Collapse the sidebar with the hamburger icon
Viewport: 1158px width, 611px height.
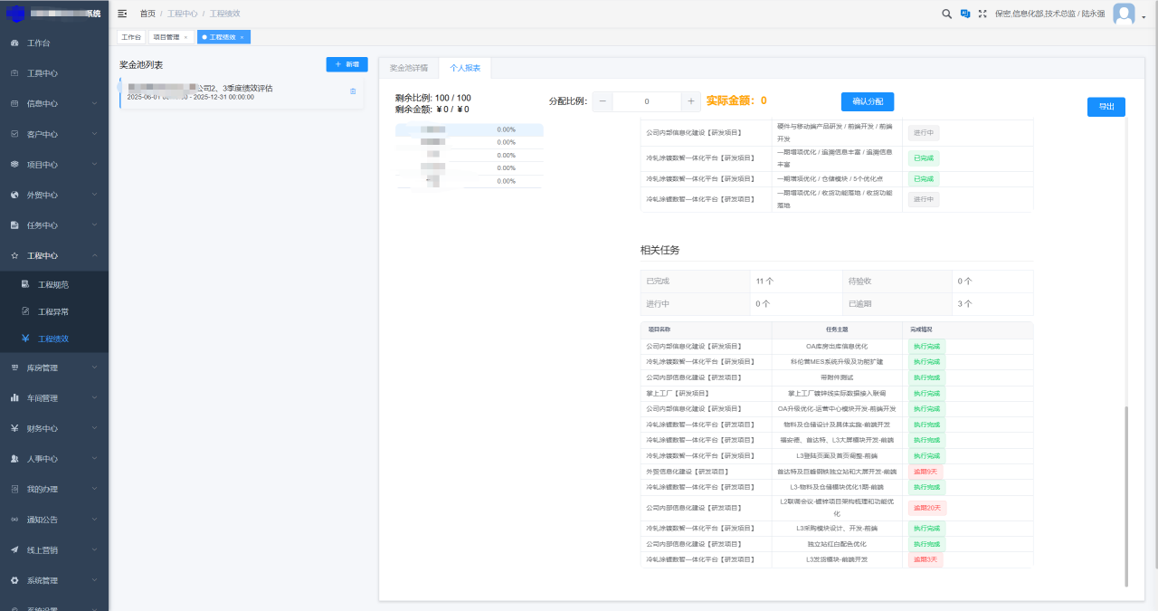pyautogui.click(x=121, y=14)
